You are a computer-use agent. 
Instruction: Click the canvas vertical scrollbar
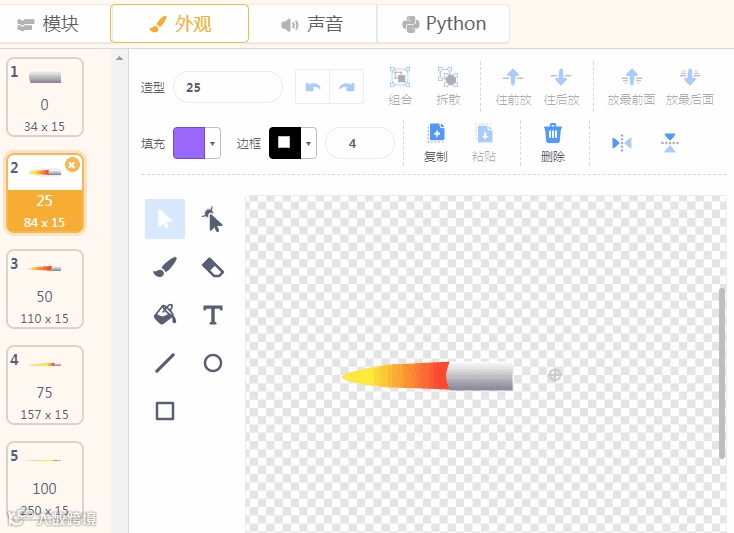click(x=722, y=373)
